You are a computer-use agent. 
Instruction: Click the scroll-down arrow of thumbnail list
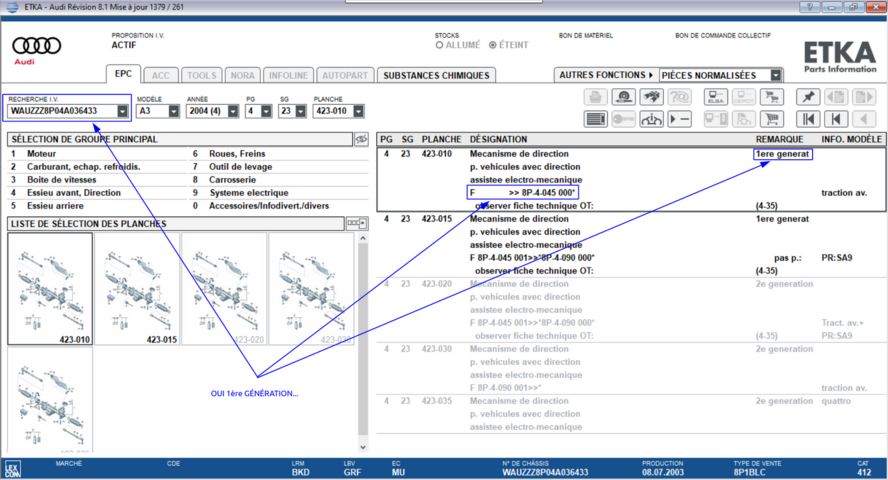point(363,447)
